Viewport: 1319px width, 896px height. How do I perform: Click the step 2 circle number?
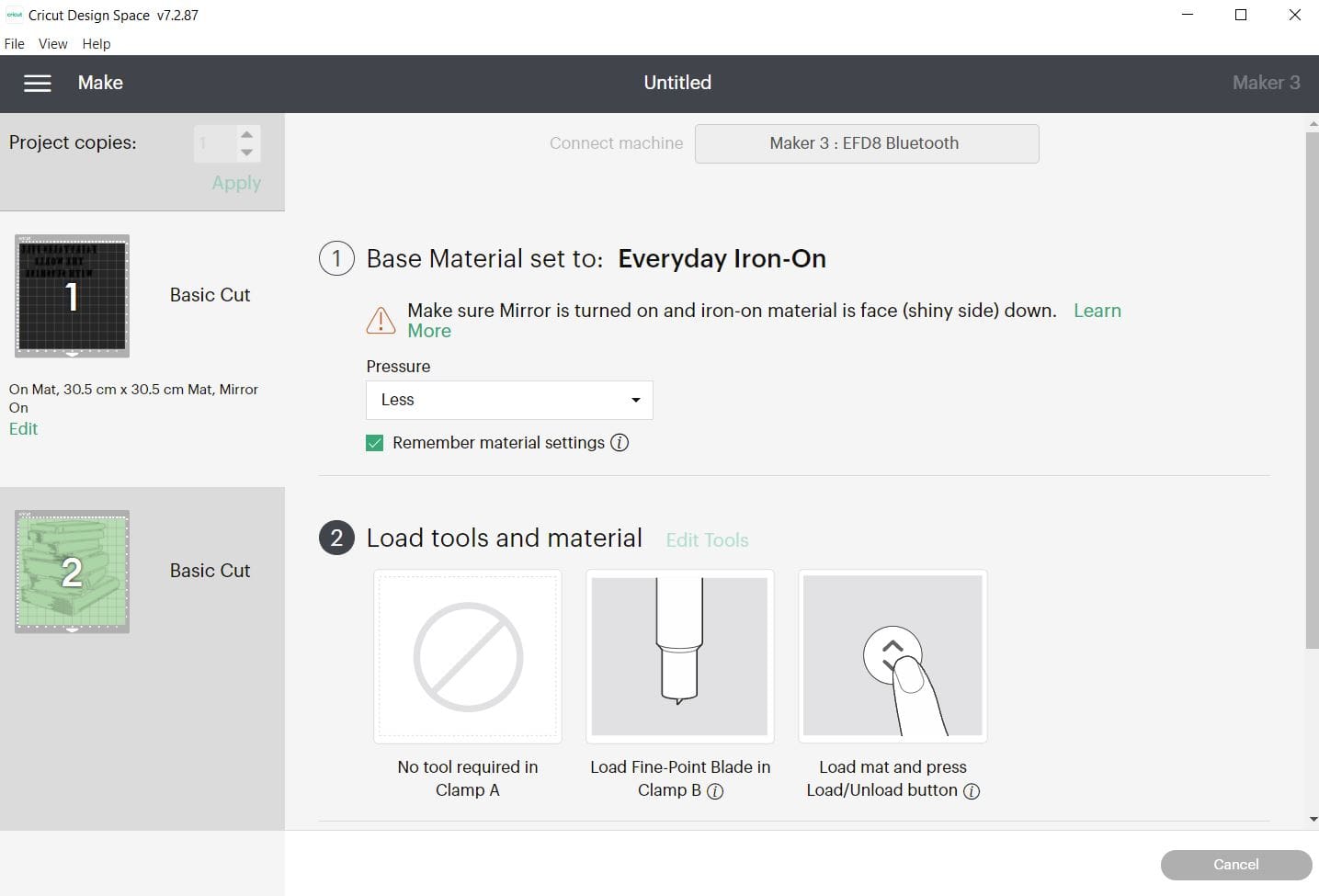(x=336, y=539)
